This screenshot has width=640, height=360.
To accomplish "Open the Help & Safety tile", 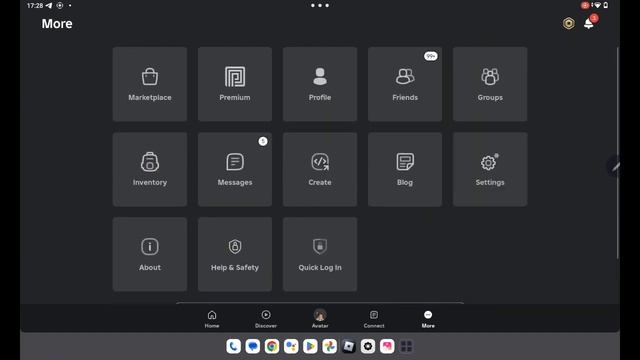I will pos(235,254).
